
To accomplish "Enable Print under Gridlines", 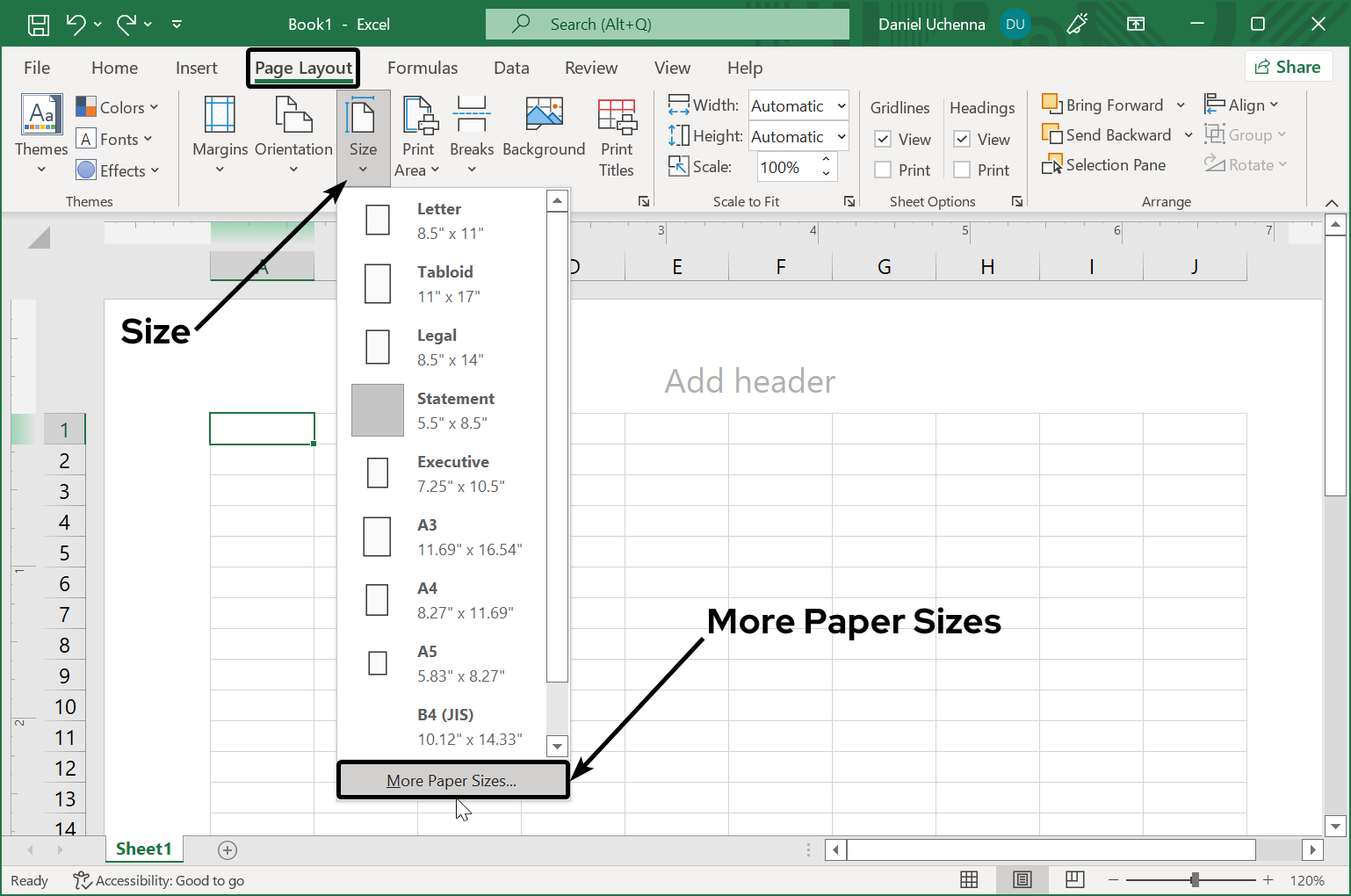I will (x=884, y=169).
